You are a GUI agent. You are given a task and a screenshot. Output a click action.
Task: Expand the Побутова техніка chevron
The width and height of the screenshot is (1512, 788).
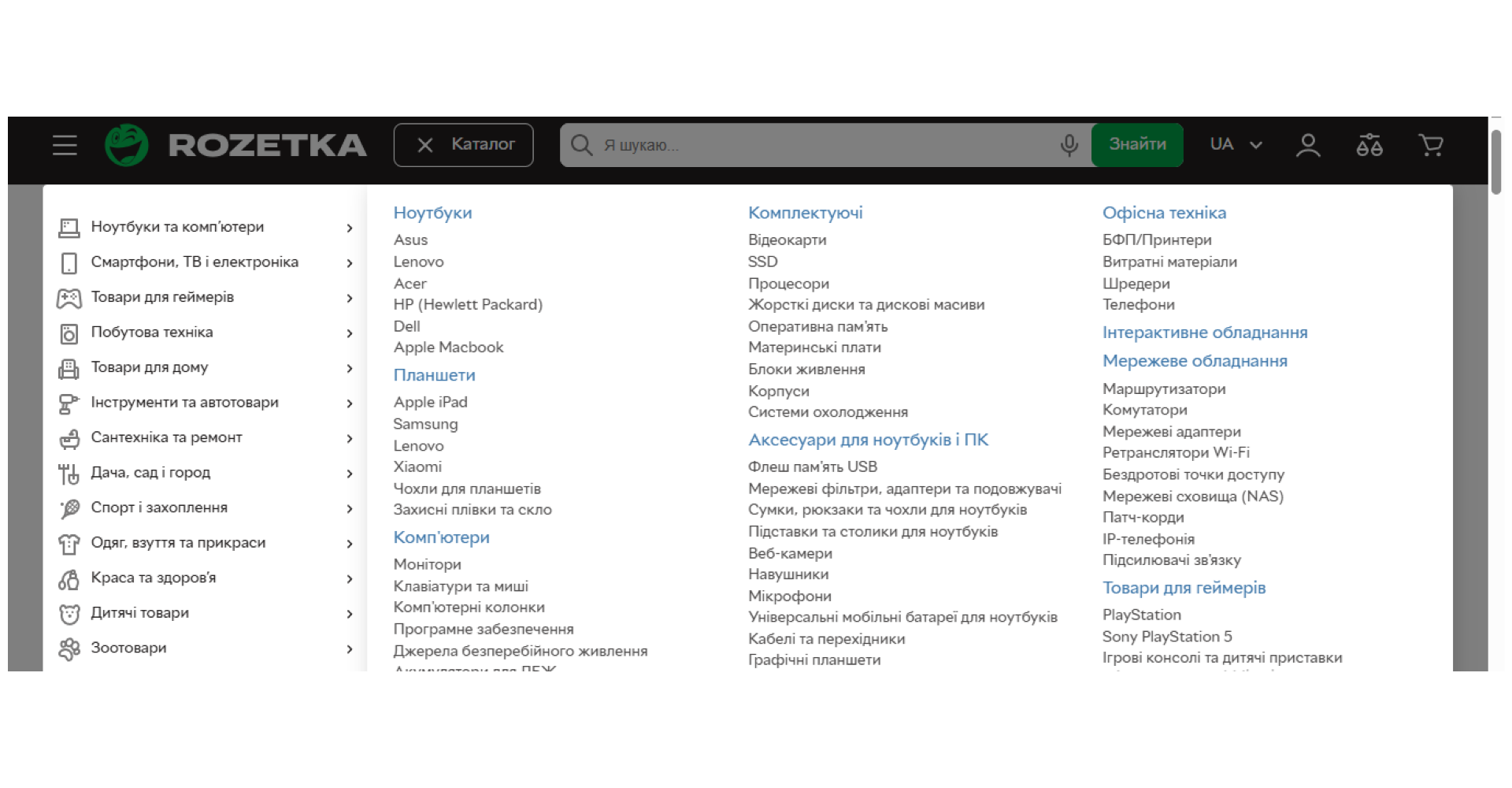pyautogui.click(x=350, y=333)
